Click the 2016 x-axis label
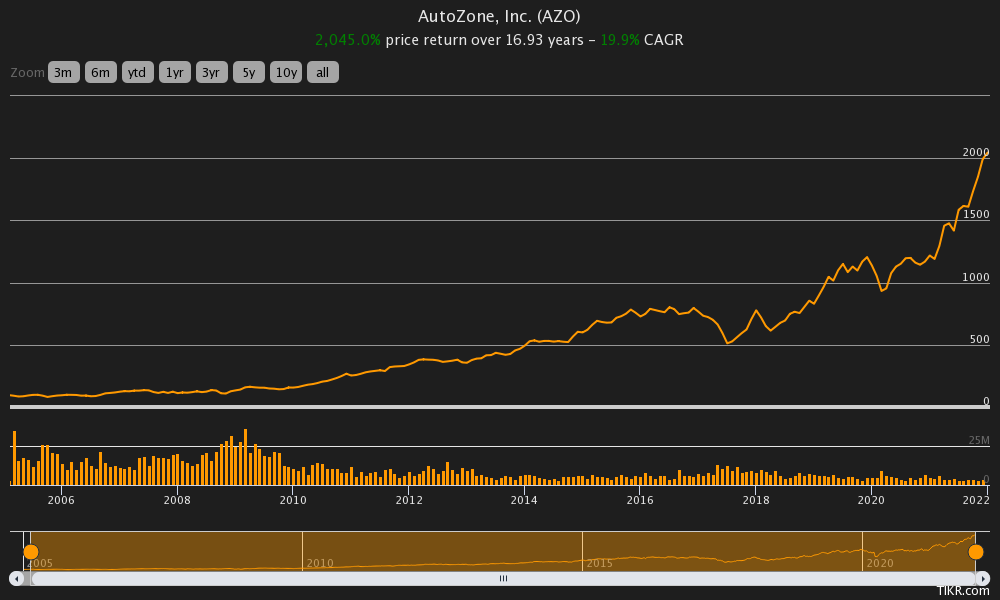The image size is (1000, 600). pyautogui.click(x=640, y=500)
